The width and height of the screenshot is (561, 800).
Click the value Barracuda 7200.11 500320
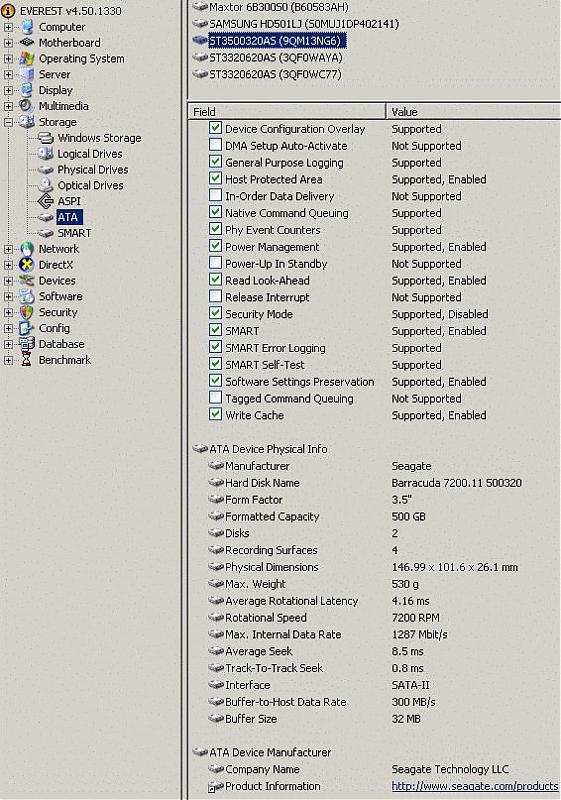tap(456, 483)
